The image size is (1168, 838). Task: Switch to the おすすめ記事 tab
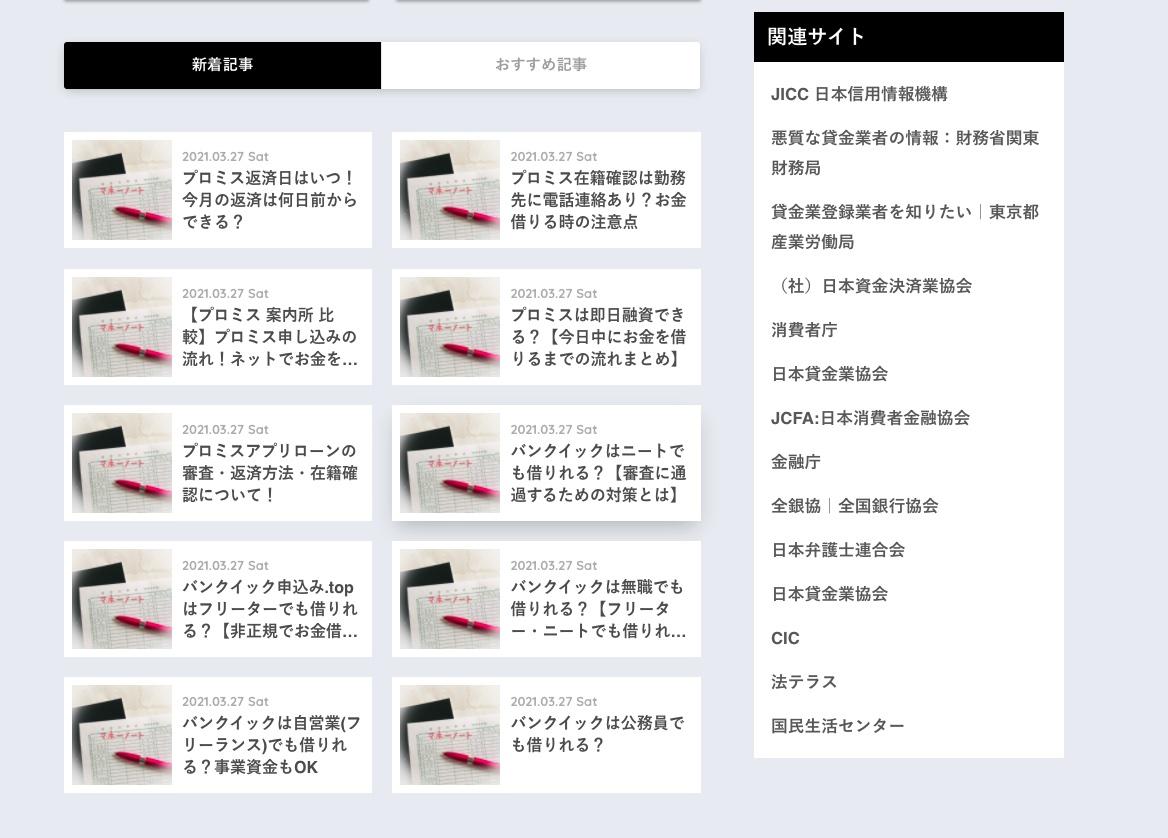click(x=541, y=65)
